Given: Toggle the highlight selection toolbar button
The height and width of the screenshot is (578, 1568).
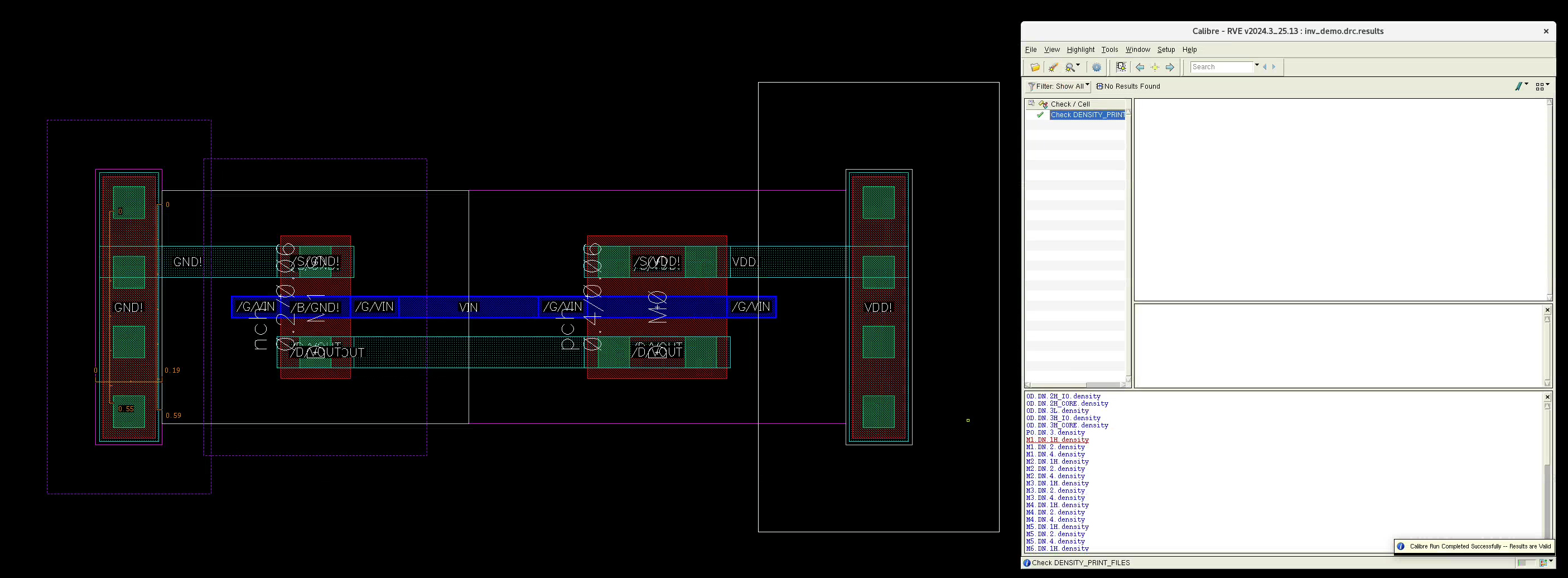Looking at the screenshot, I should (1121, 67).
